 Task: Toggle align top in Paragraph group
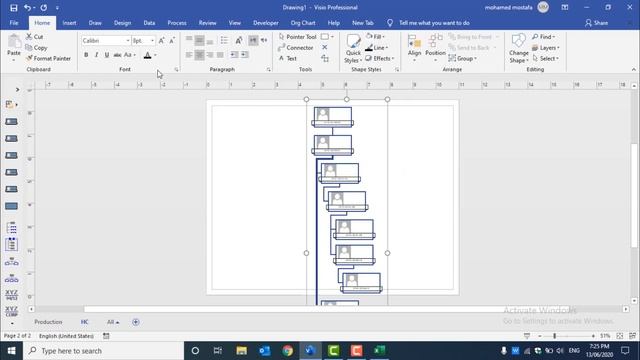pos(189,40)
